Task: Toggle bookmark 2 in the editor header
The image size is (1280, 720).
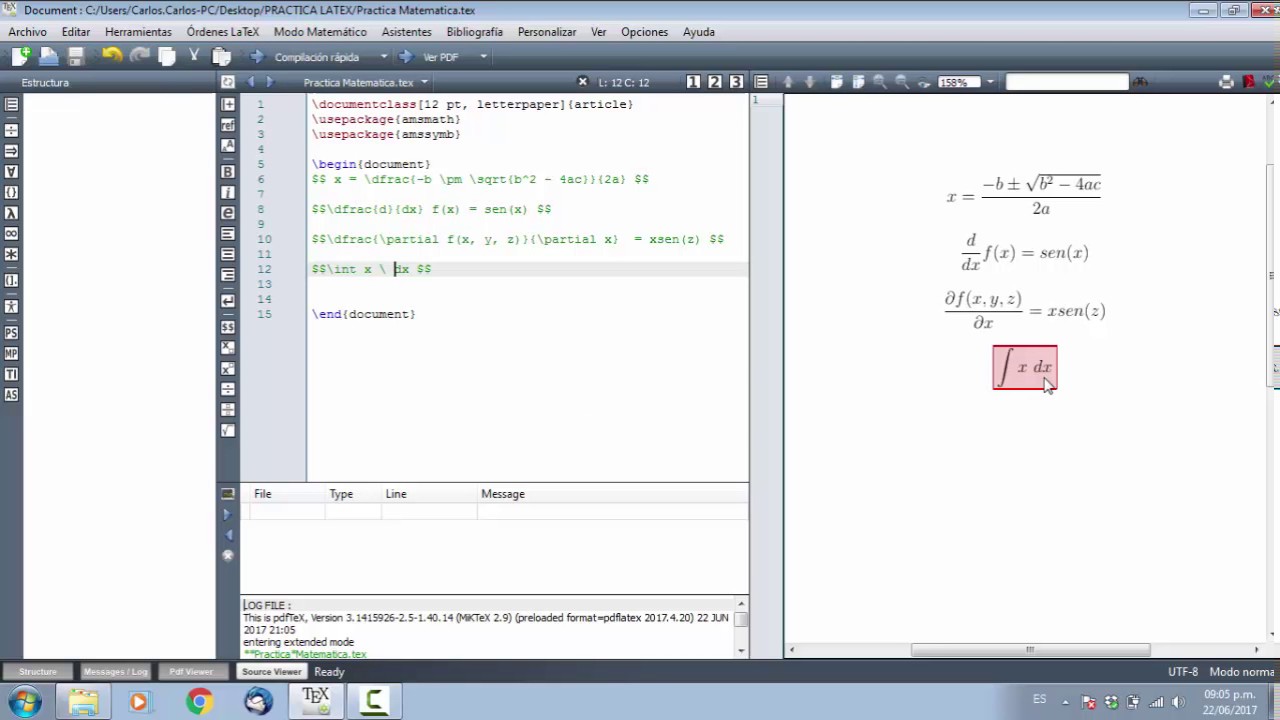Action: (715, 82)
